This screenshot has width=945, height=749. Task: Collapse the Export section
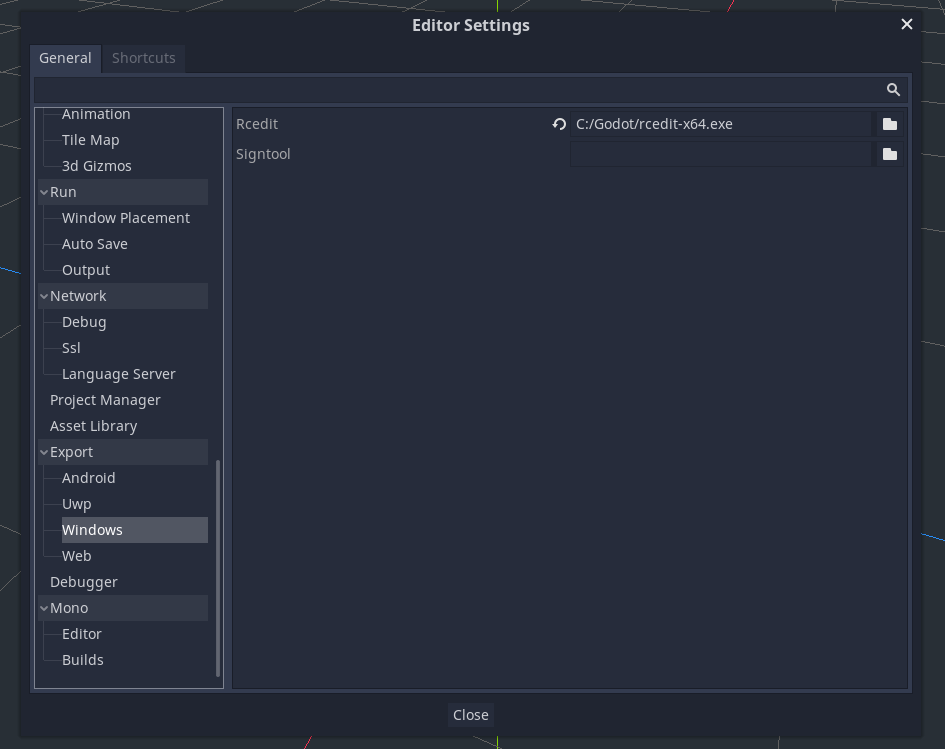pos(43,451)
